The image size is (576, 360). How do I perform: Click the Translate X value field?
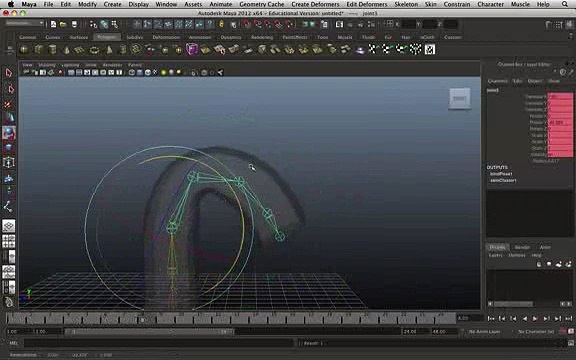[x=560, y=97]
